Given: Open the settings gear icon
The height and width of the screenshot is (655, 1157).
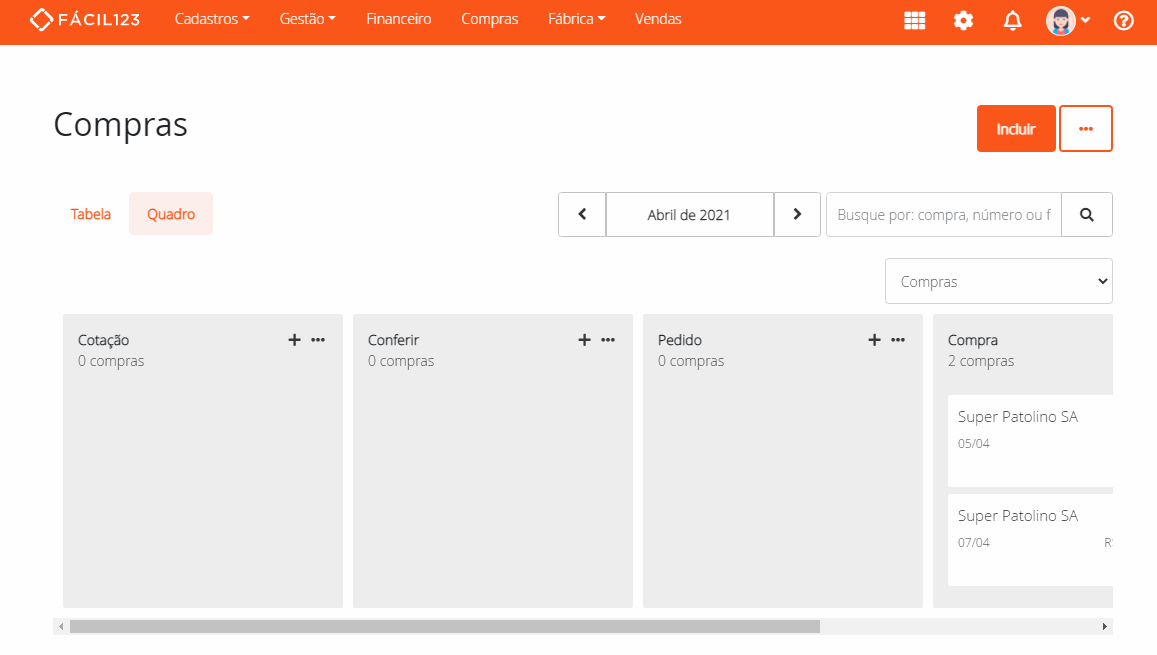Looking at the screenshot, I should click(x=962, y=20).
